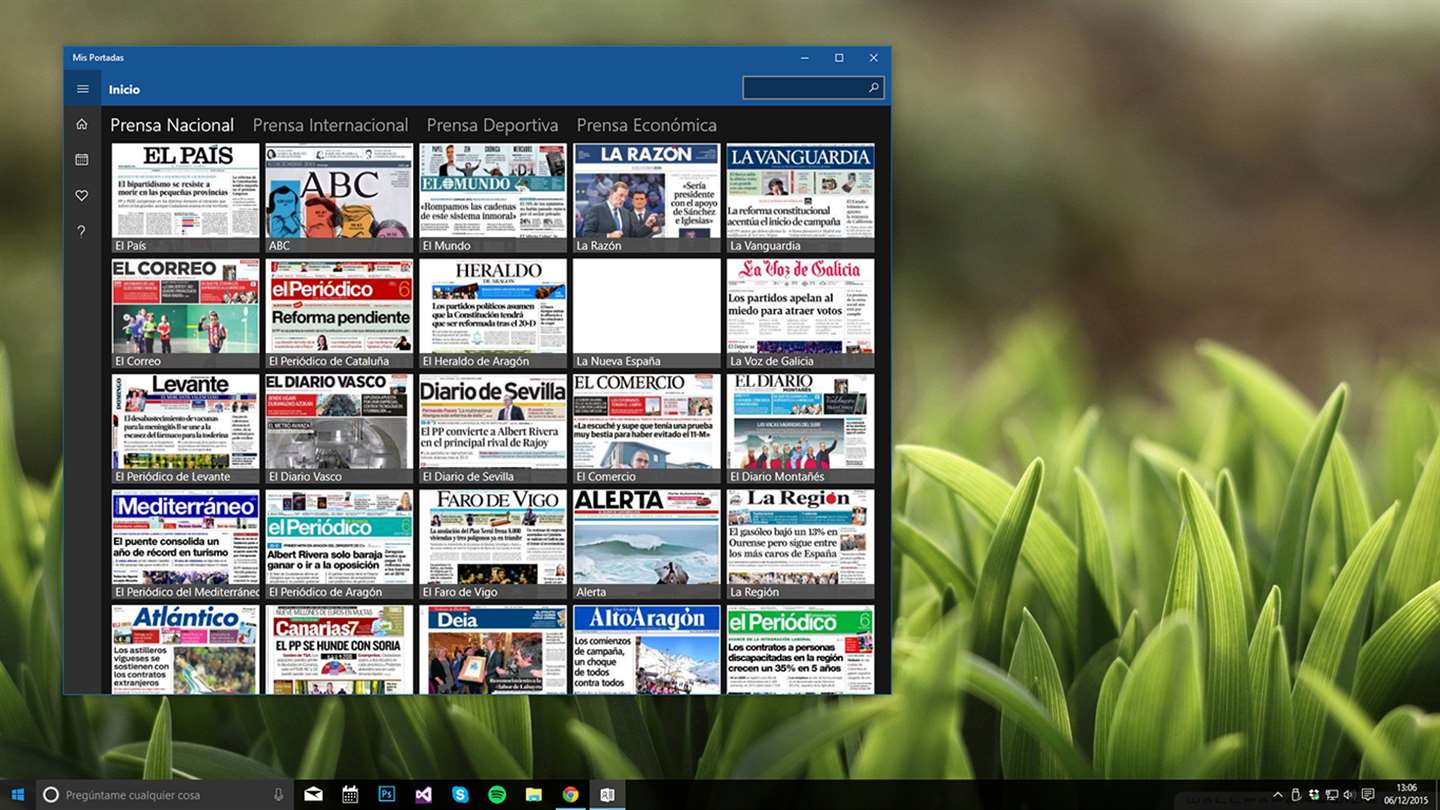Open the La Vanguardia front page
This screenshot has width=1440, height=810.
pyautogui.click(x=800, y=198)
